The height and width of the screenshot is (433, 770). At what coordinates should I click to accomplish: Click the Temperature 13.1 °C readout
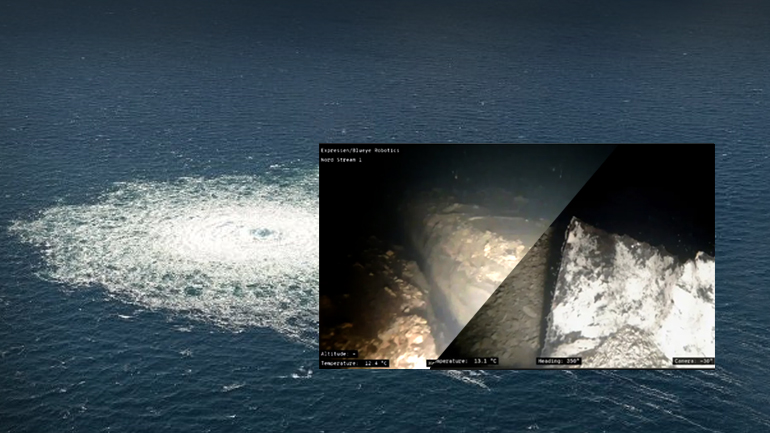coord(464,361)
